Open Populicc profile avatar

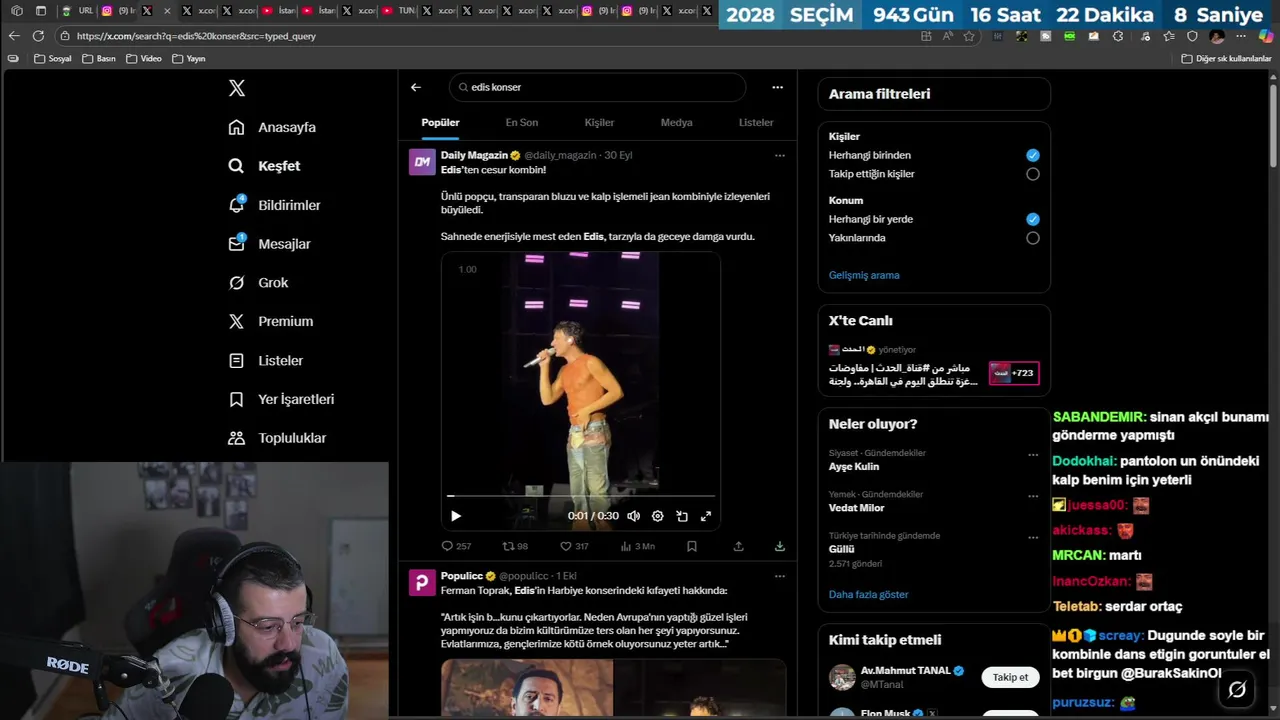tap(422, 583)
